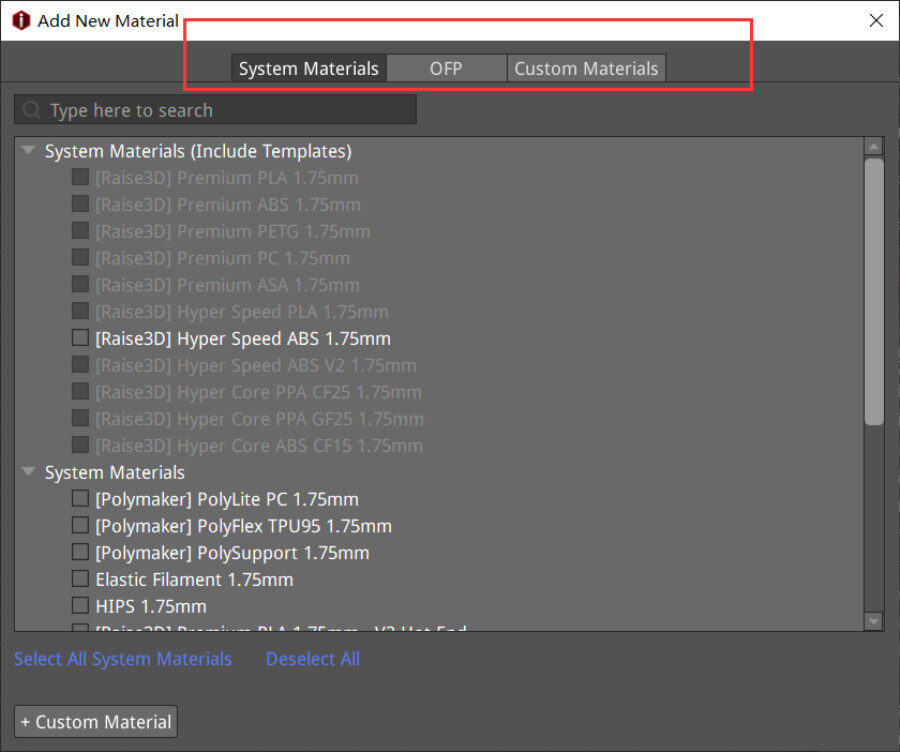Toggle the Premium PLA 1.75mm checkbox
Screen dimensions: 900x752
click(80, 177)
